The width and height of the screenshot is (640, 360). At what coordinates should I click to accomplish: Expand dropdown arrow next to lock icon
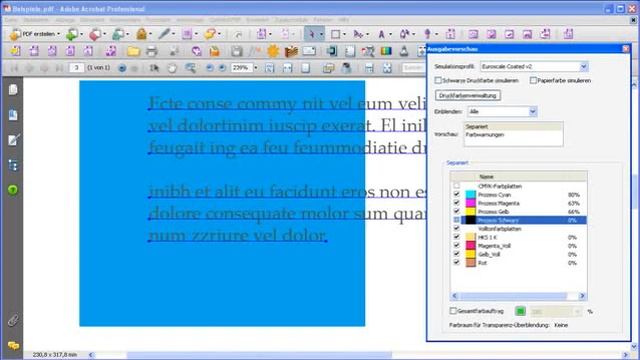tap(151, 34)
